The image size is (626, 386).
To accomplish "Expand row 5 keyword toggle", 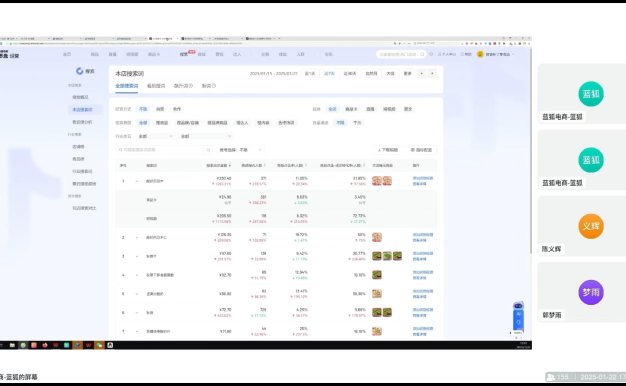I will click(137, 294).
